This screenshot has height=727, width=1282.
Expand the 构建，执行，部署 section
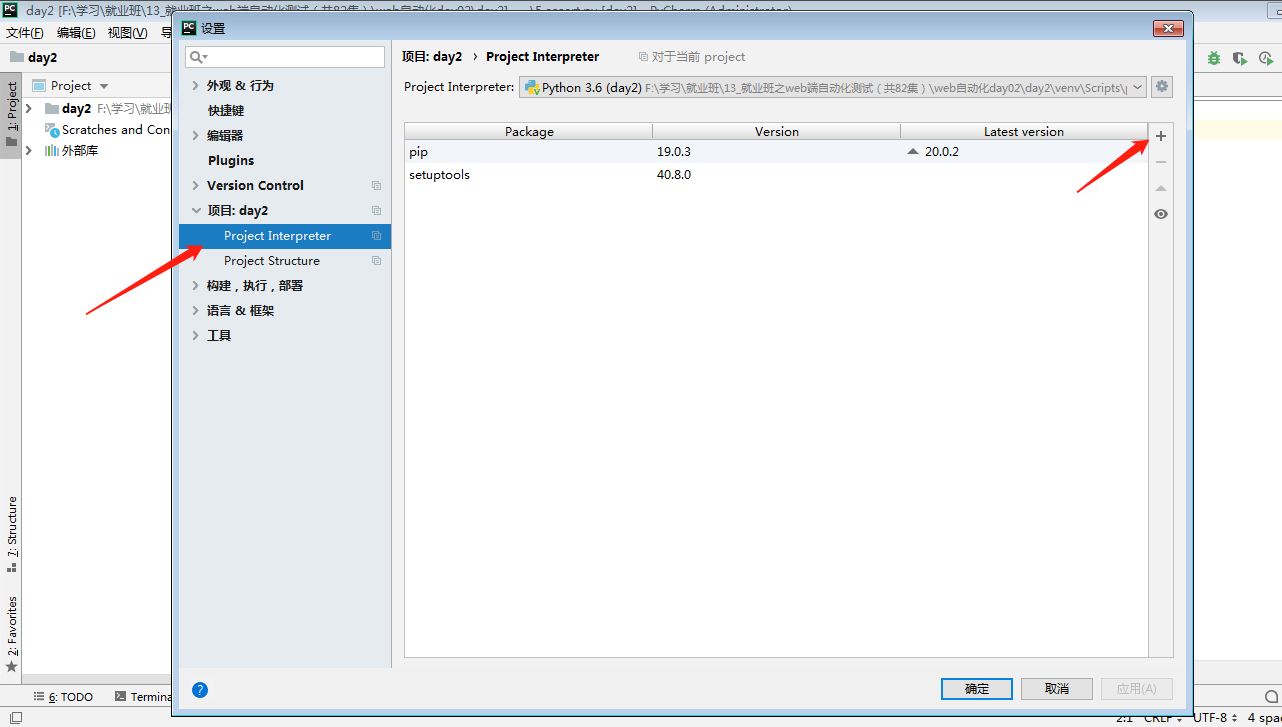tap(196, 286)
